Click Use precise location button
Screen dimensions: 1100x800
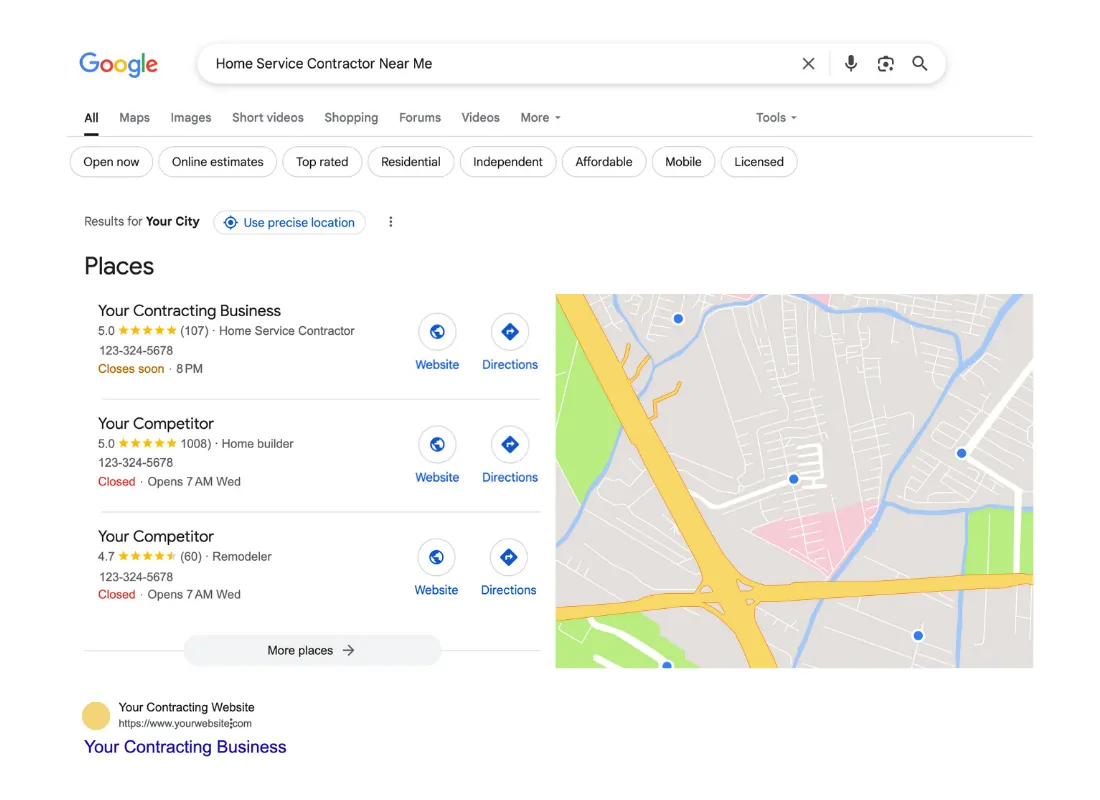pyautogui.click(x=290, y=222)
